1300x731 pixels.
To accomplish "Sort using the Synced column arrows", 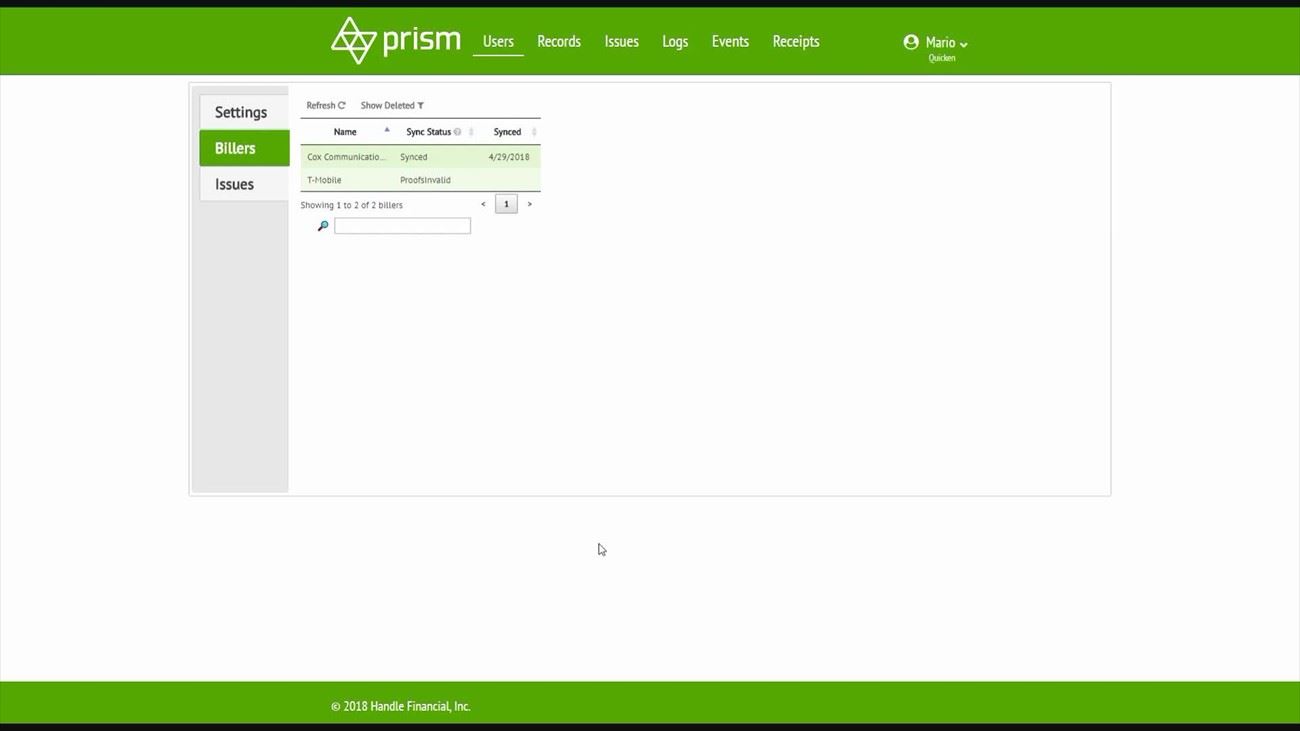I will [534, 132].
